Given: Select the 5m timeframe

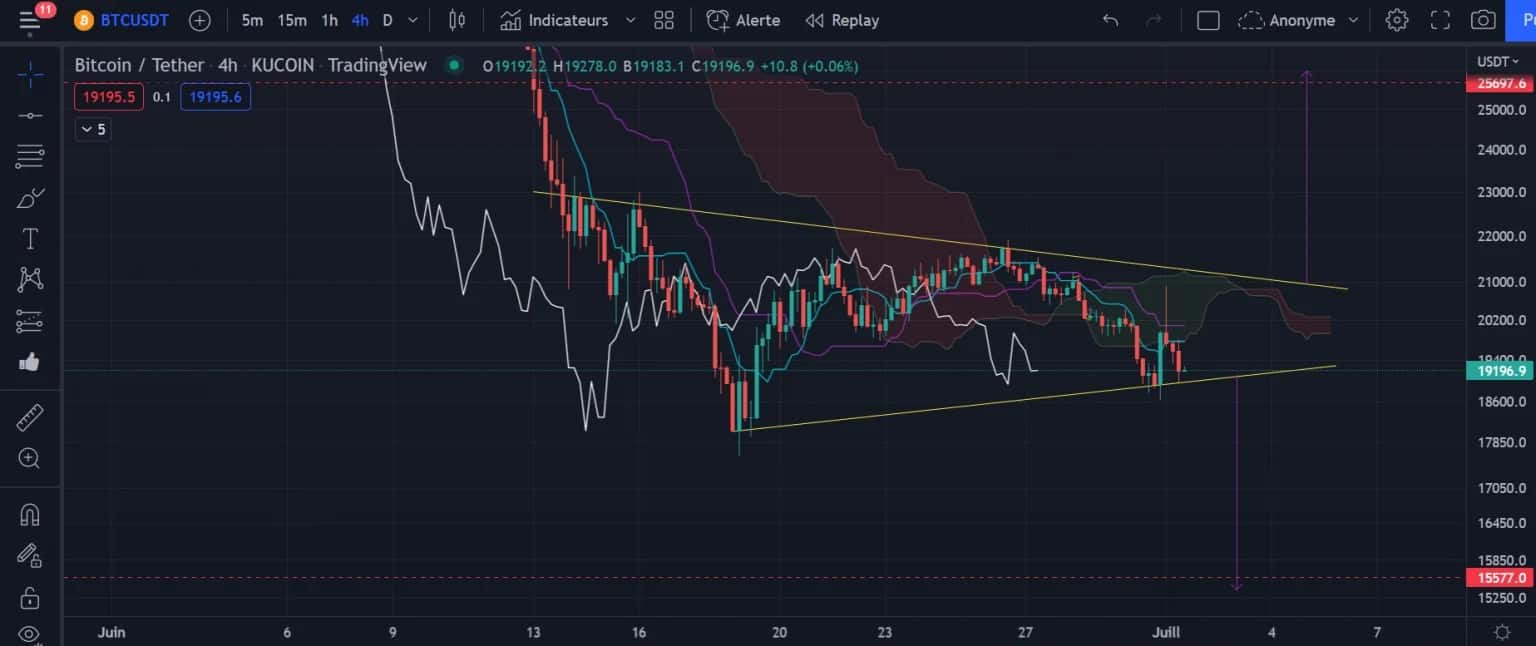Looking at the screenshot, I should click(253, 20).
